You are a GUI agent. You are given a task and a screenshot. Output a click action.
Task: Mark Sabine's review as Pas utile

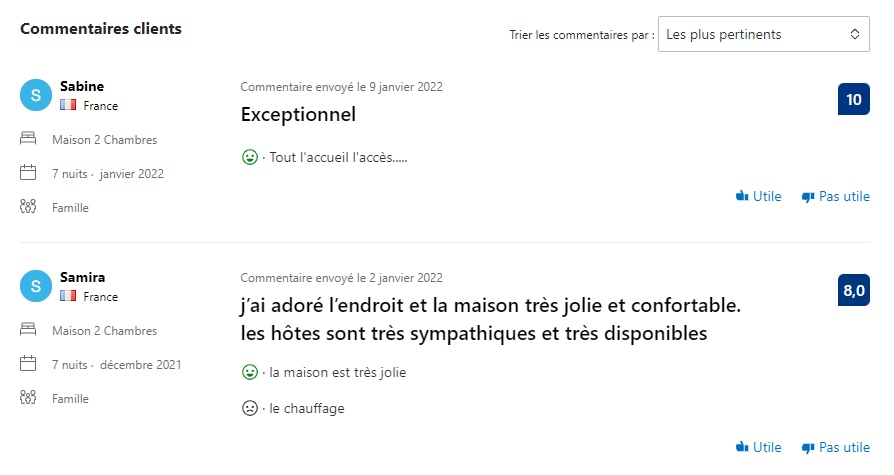tap(835, 197)
